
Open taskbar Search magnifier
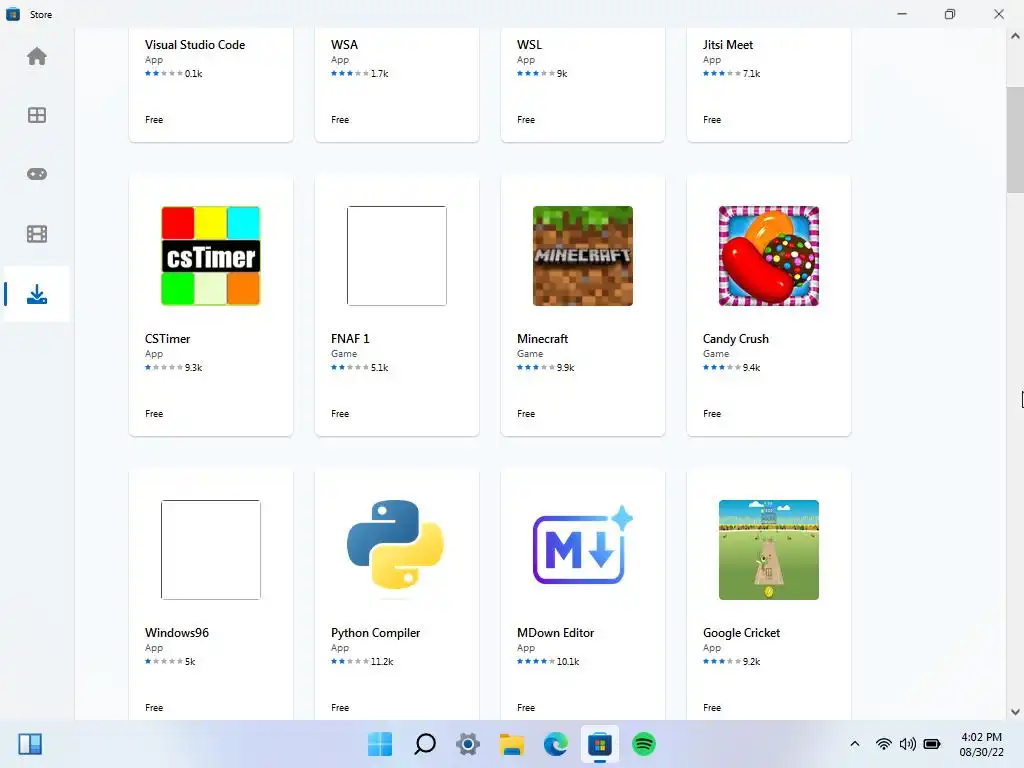(424, 744)
